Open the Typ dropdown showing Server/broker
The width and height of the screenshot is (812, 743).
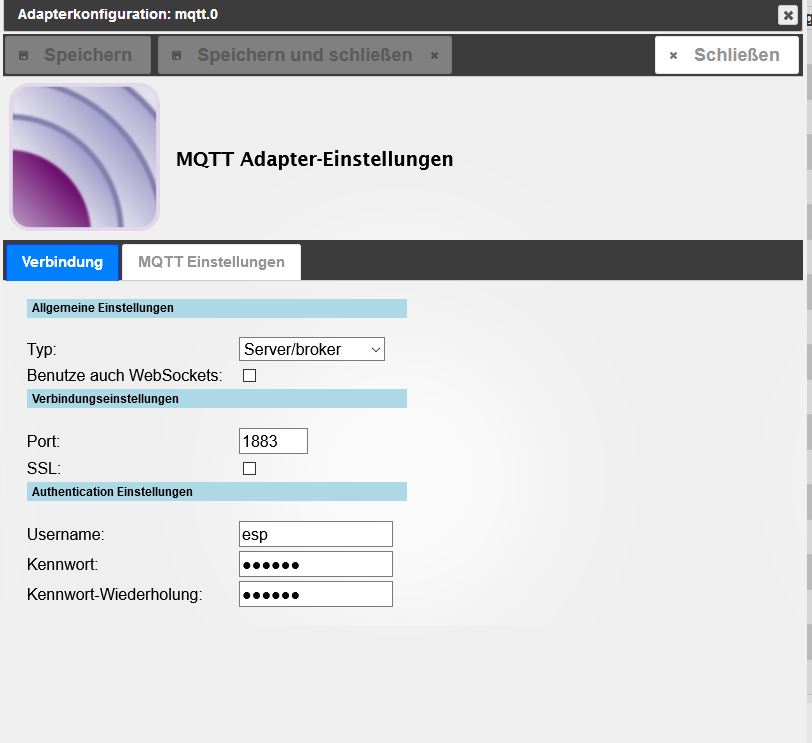(x=312, y=349)
